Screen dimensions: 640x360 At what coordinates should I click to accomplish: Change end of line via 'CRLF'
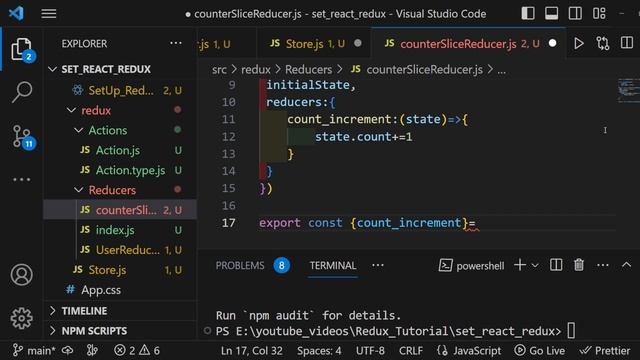[x=411, y=351]
